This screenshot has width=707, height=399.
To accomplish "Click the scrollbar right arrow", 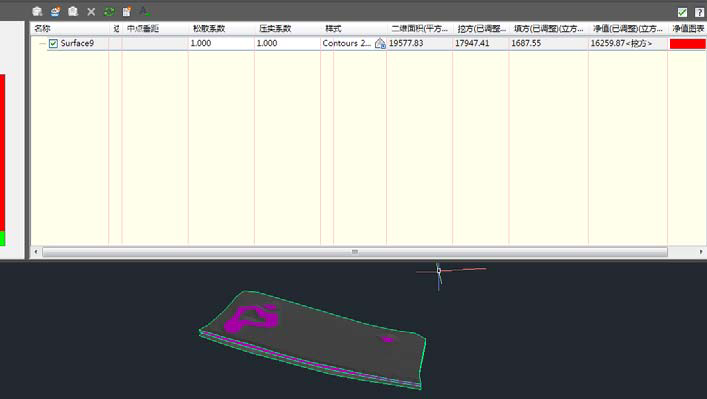I will tap(701, 252).
